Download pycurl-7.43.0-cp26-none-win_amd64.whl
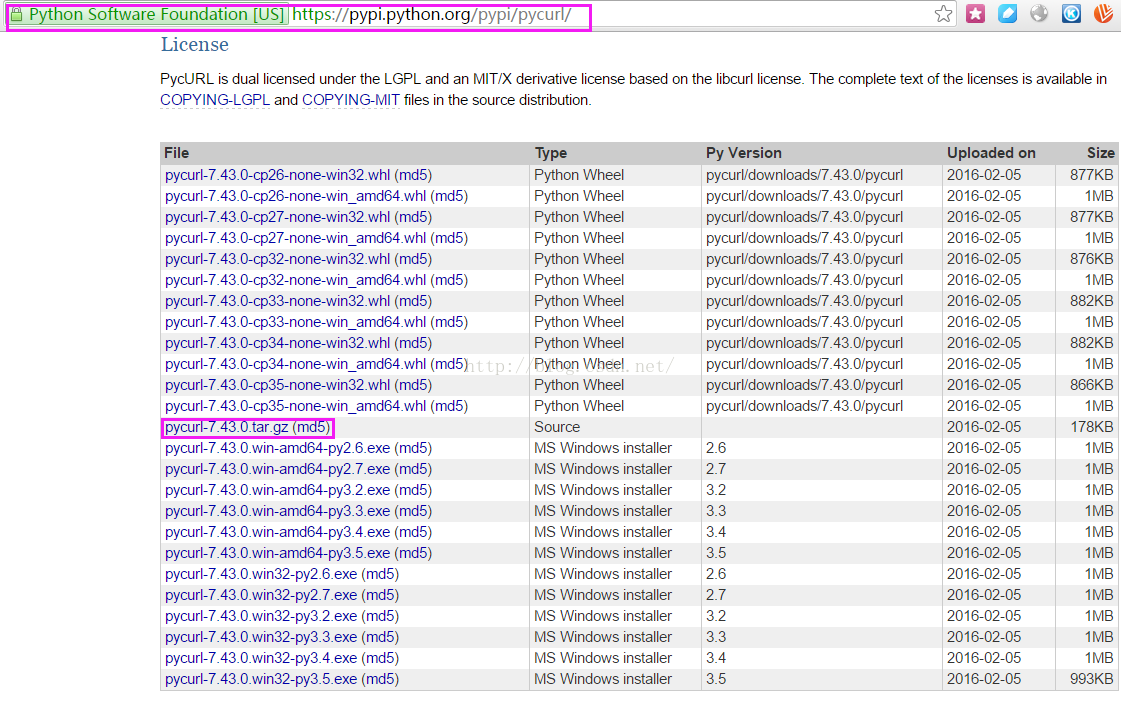Screen dimensions: 1121x710 (x=295, y=196)
